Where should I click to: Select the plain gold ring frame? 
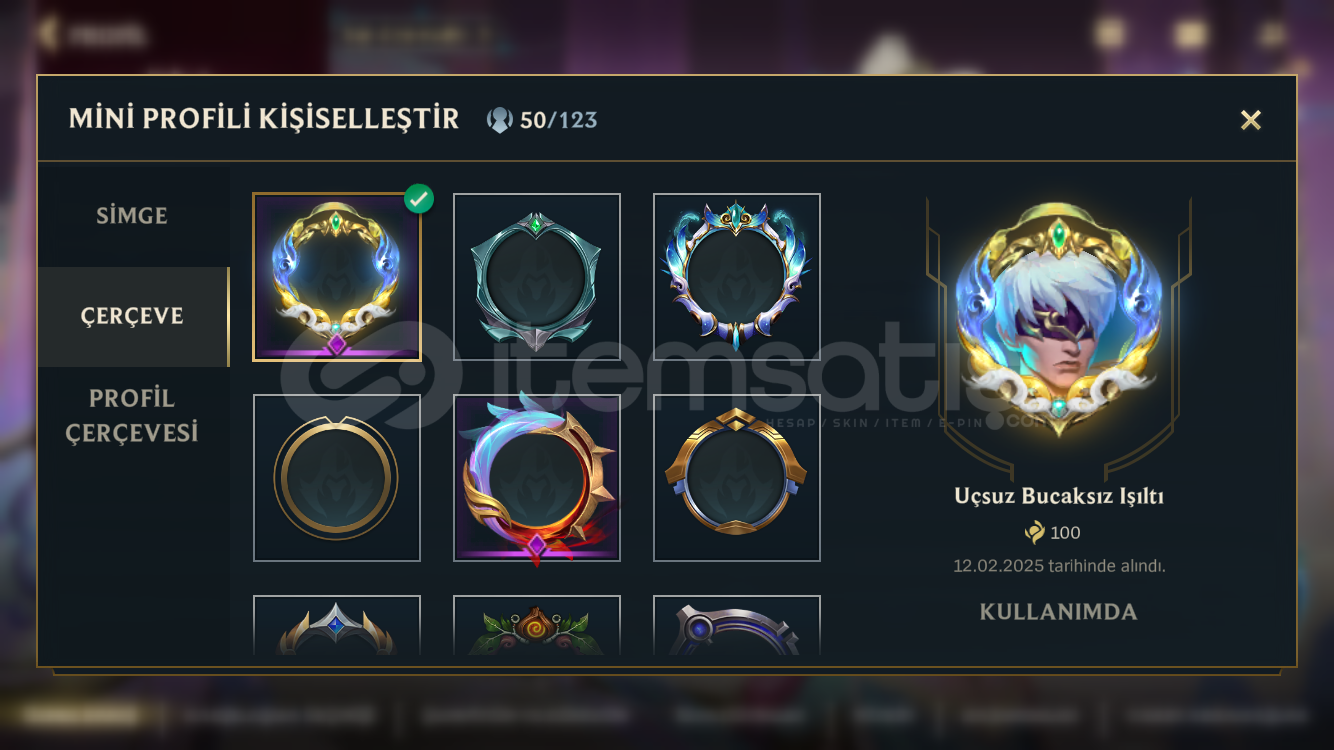(337, 478)
